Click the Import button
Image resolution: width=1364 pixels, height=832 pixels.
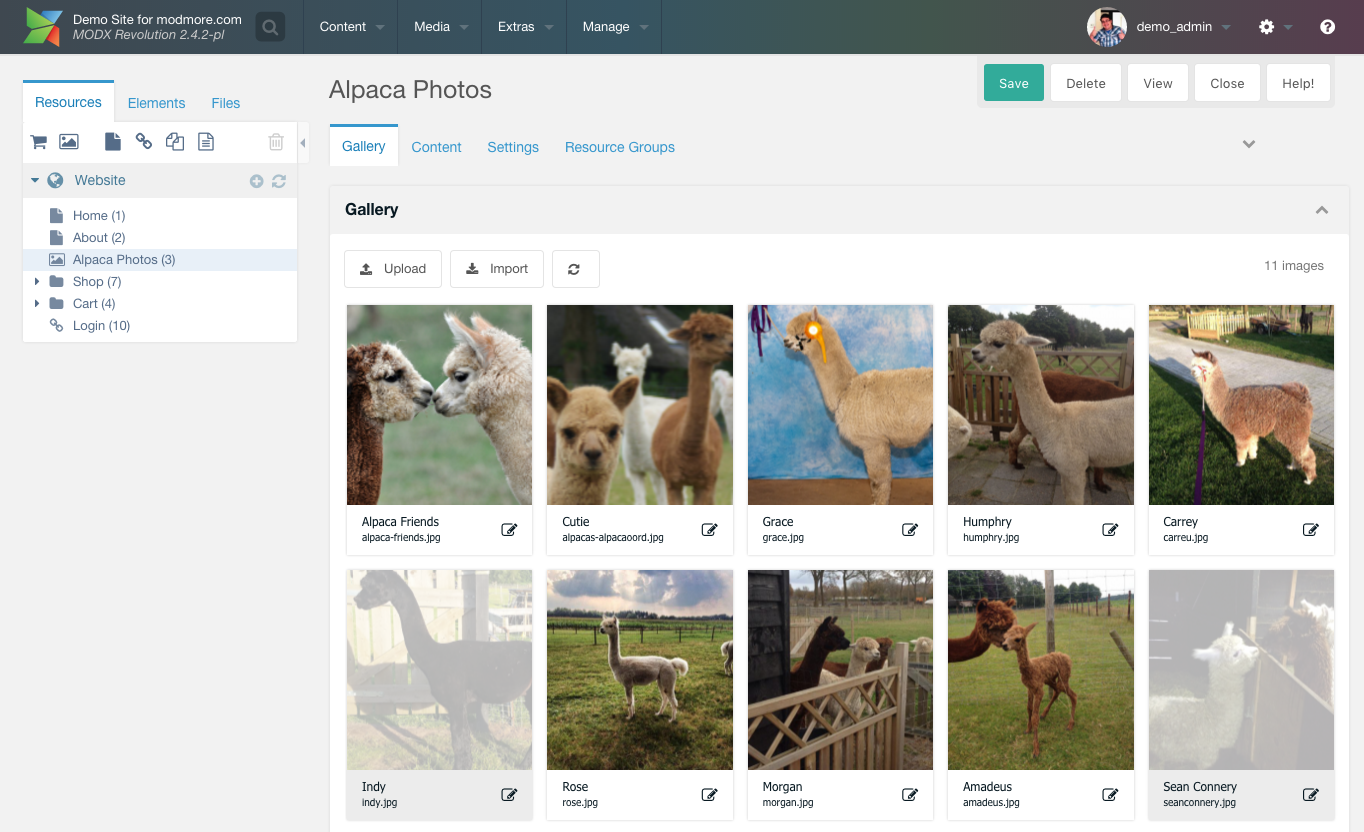[497, 269]
